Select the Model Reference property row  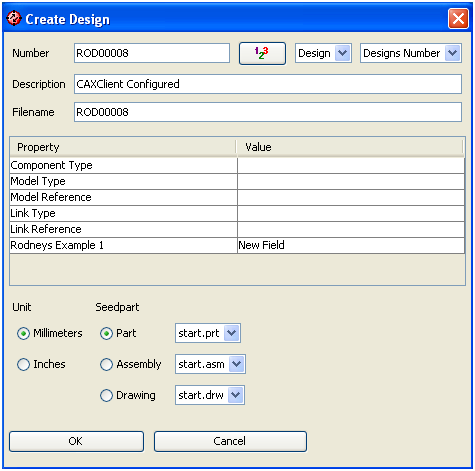click(237, 197)
